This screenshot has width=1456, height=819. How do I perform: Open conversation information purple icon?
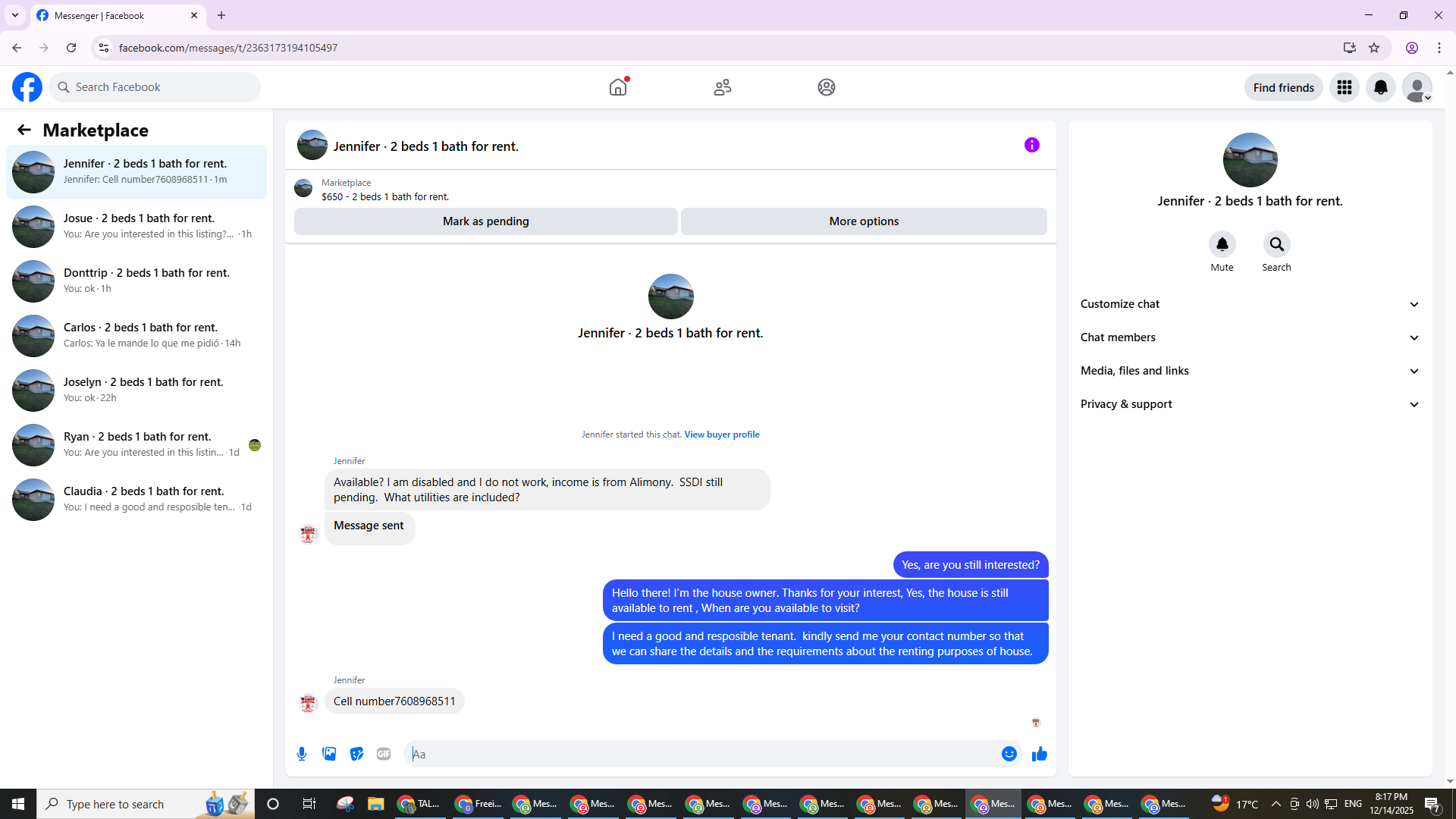1031,145
